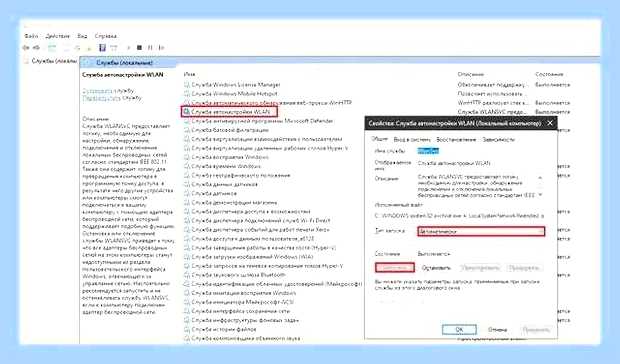Click the Отмена button in the dialog
This screenshot has height=364, width=620.
(x=497, y=330)
